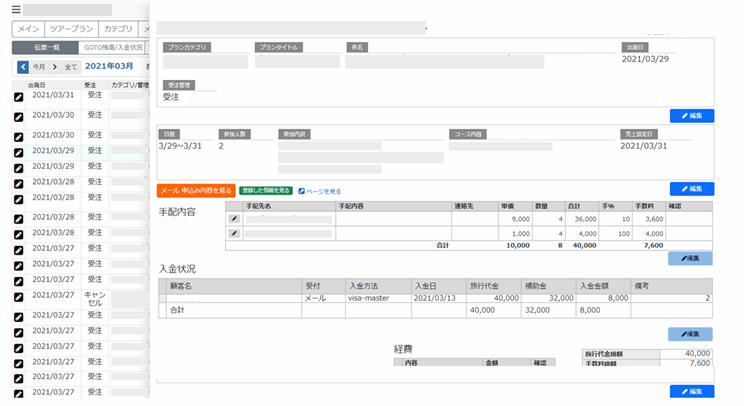This screenshot has width=744, height=406.
Task: Go to next month with right arrow
Action: [54, 67]
